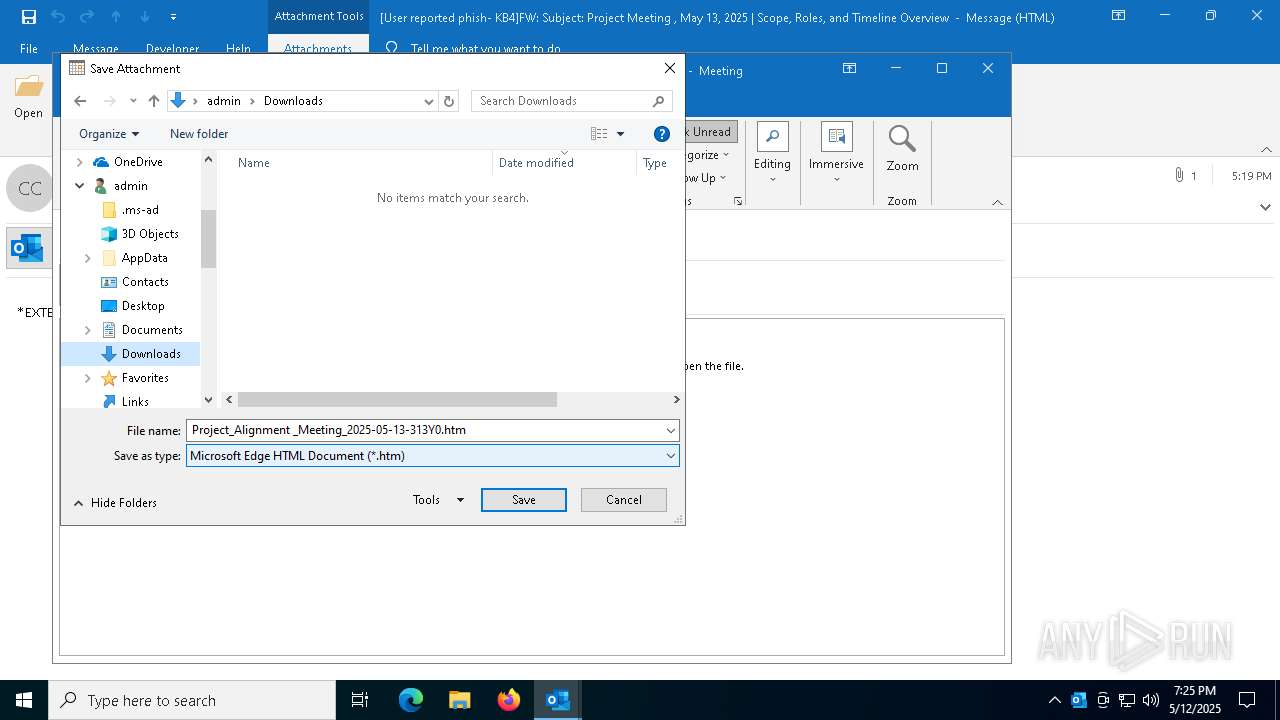Click the Save icon in Outlook title bar
The width and height of the screenshot is (1280, 720).
(x=29, y=17)
